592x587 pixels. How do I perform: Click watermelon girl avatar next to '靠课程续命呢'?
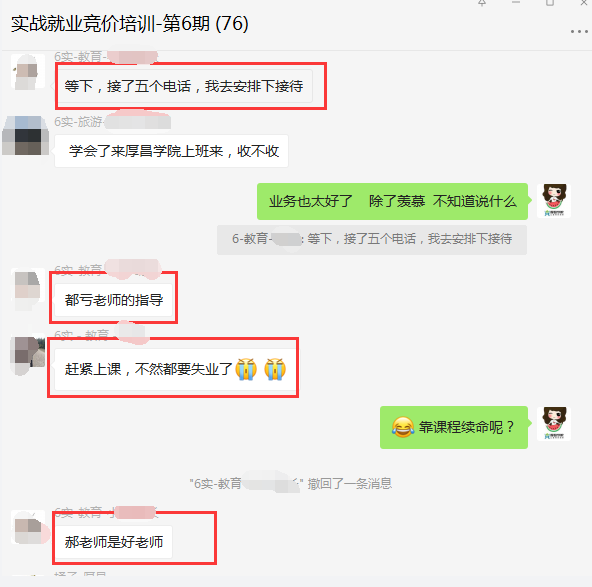tap(553, 424)
